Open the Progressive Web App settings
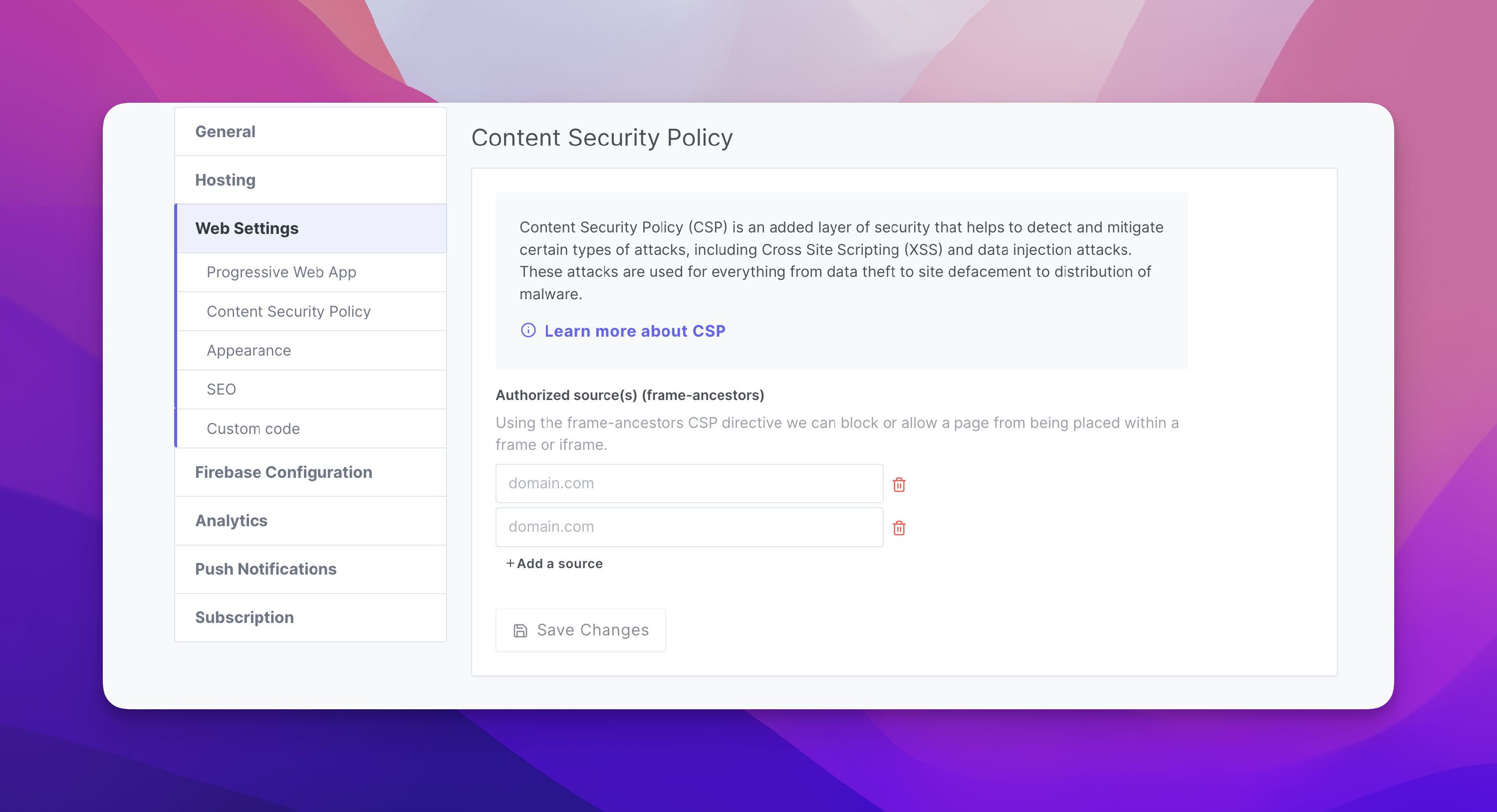The height and width of the screenshot is (812, 1497). point(281,272)
